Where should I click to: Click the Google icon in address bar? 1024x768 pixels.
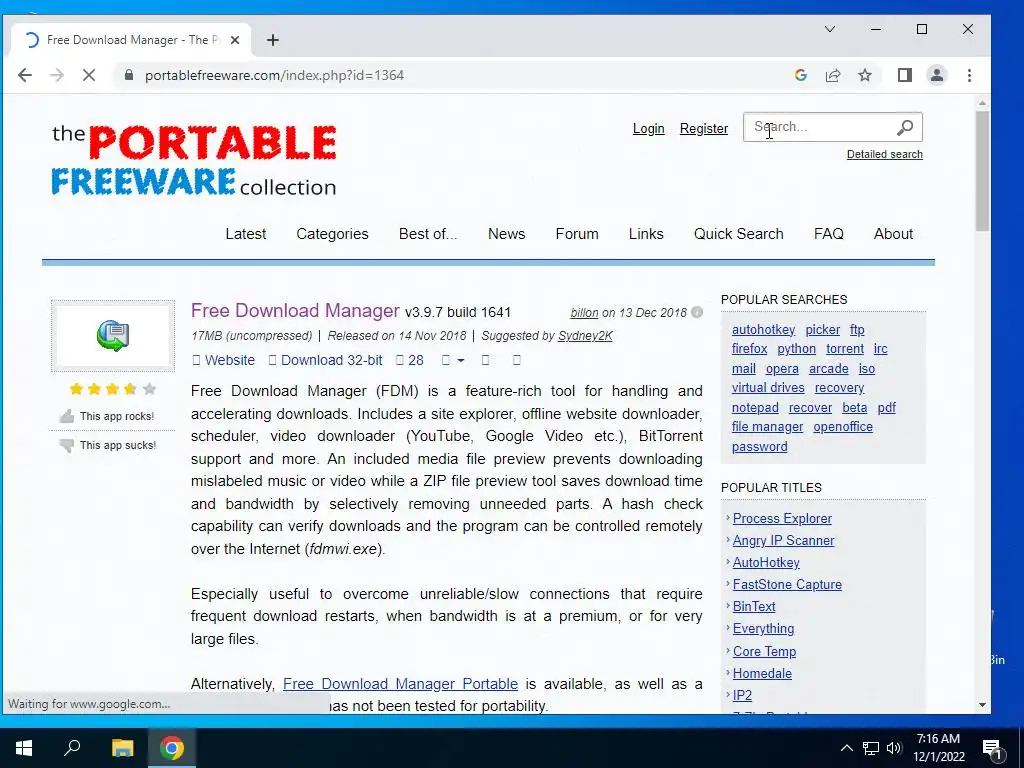click(801, 75)
